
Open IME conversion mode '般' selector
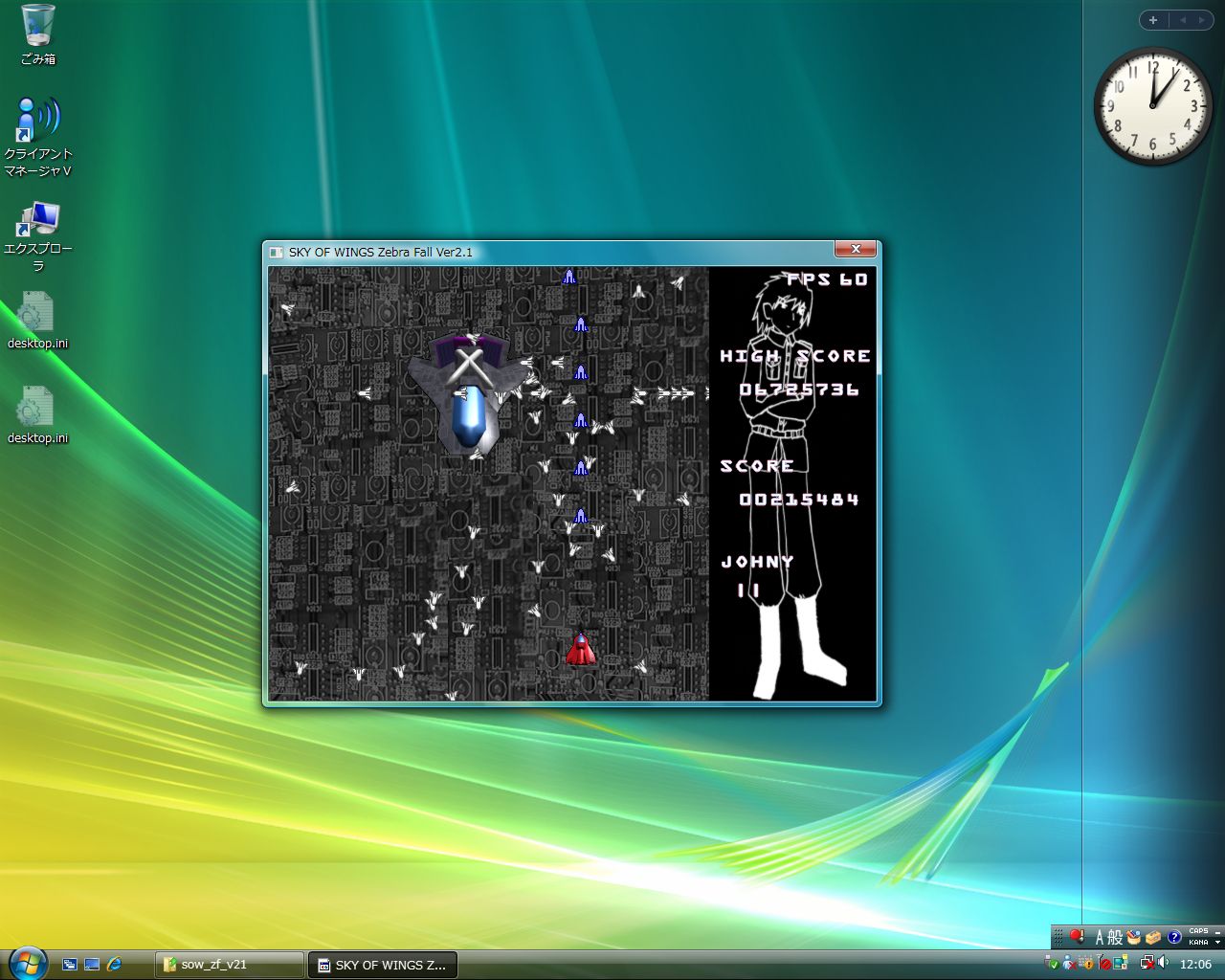[1115, 938]
